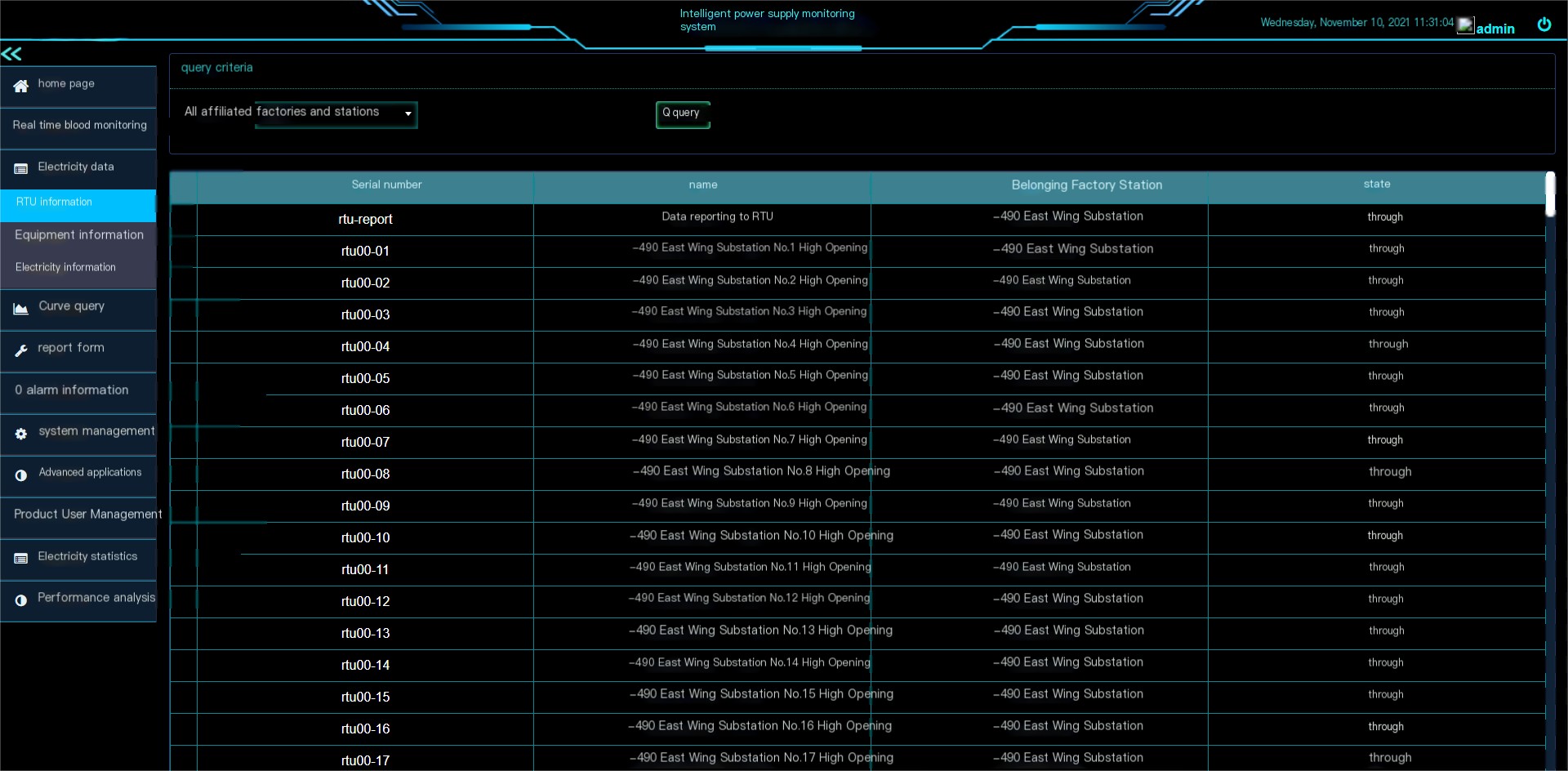Collapse the sidebar with the double-arrow
The width and height of the screenshot is (1568, 771).
[x=12, y=54]
